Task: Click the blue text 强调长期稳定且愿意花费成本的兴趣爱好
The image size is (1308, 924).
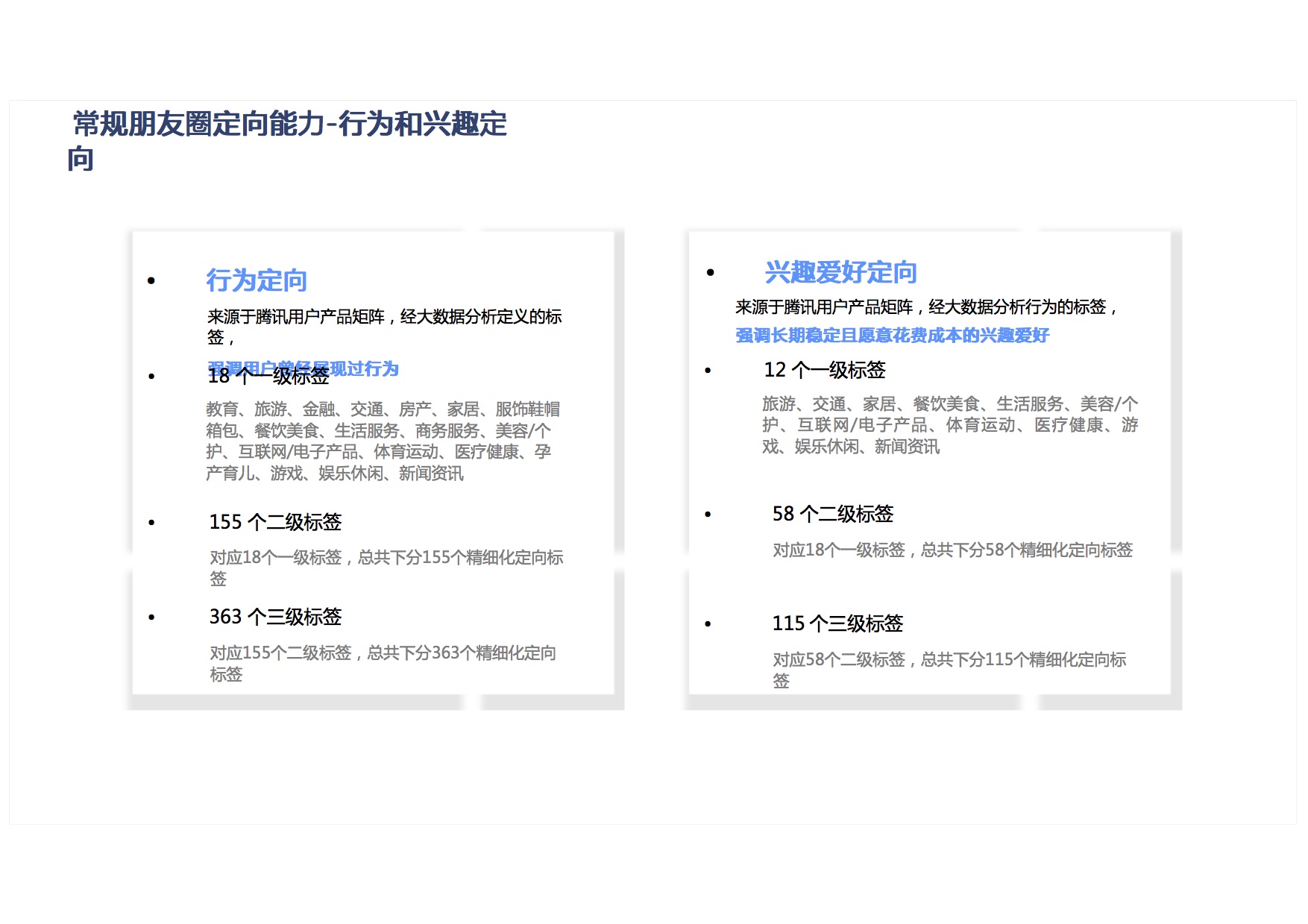Action: point(892,336)
